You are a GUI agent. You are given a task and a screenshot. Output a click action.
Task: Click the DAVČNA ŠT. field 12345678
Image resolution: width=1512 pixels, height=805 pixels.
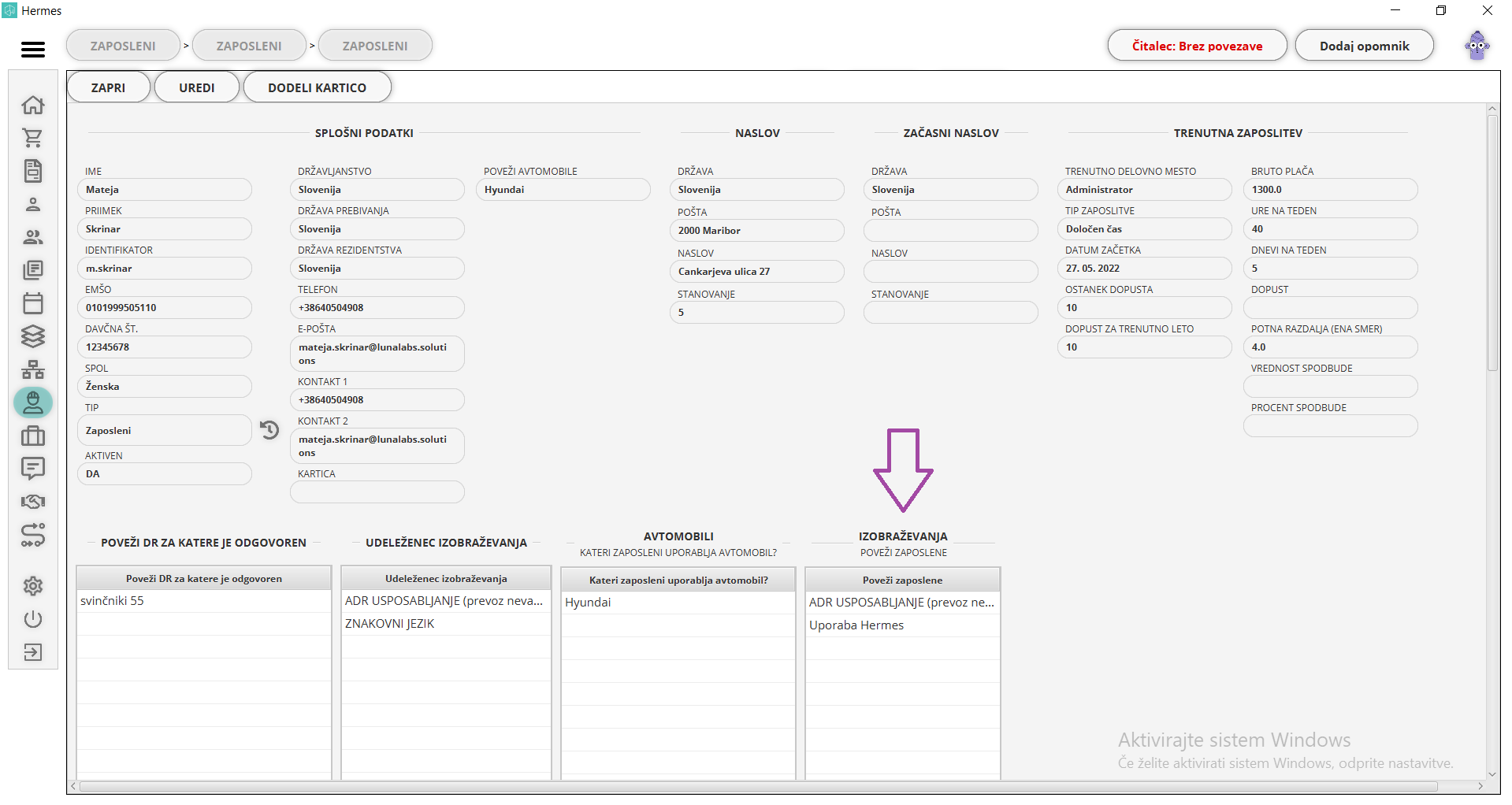point(165,347)
